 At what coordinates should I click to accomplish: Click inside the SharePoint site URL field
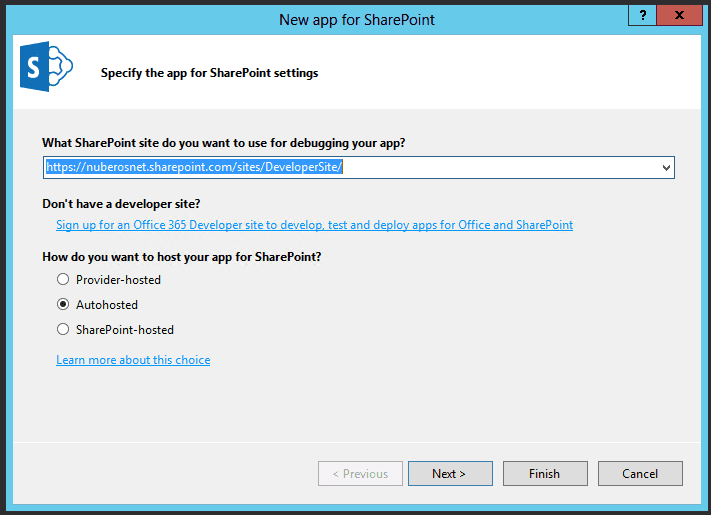pyautogui.click(x=351, y=168)
